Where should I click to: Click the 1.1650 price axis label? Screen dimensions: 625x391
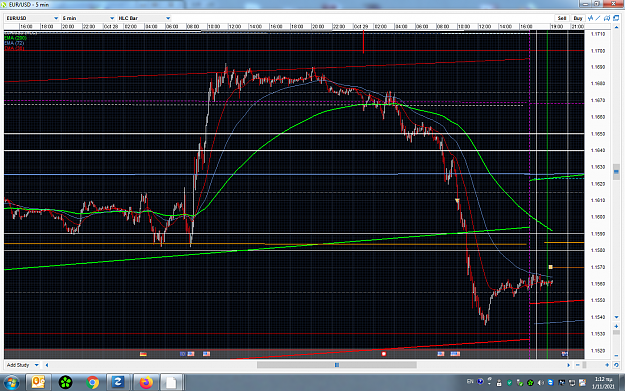(598, 134)
